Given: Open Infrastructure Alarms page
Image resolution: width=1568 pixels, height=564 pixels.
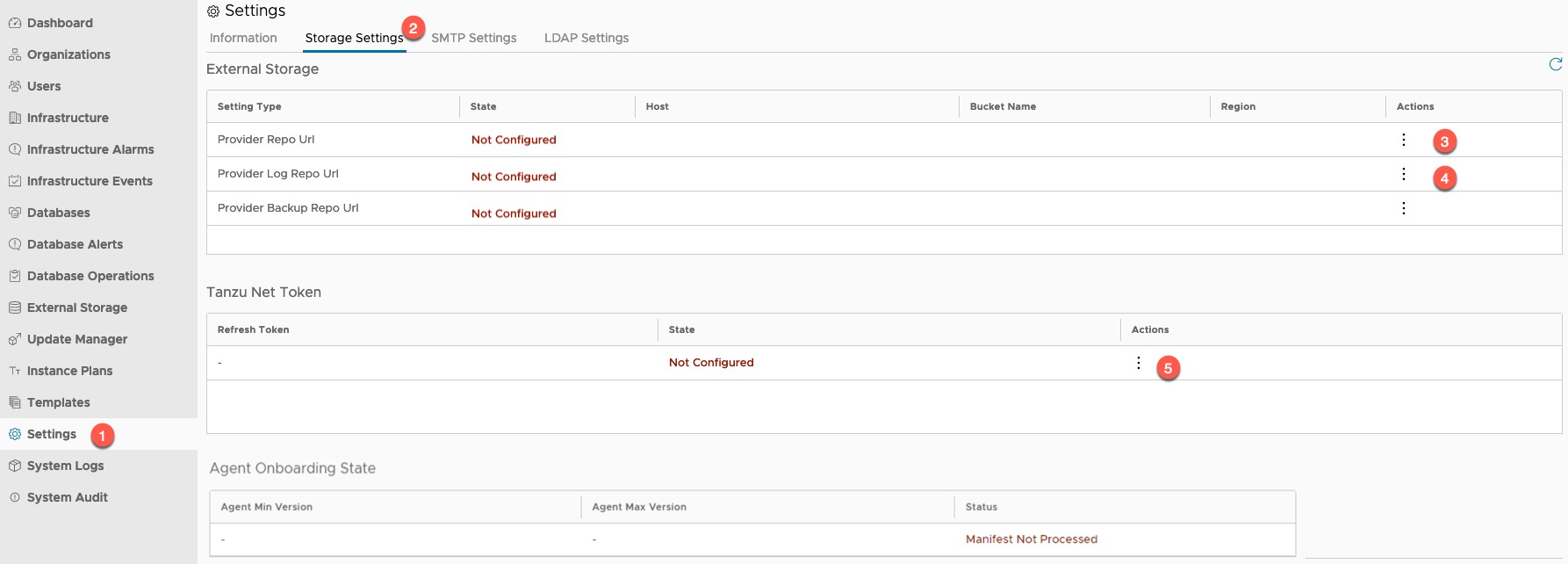Looking at the screenshot, I should point(90,149).
